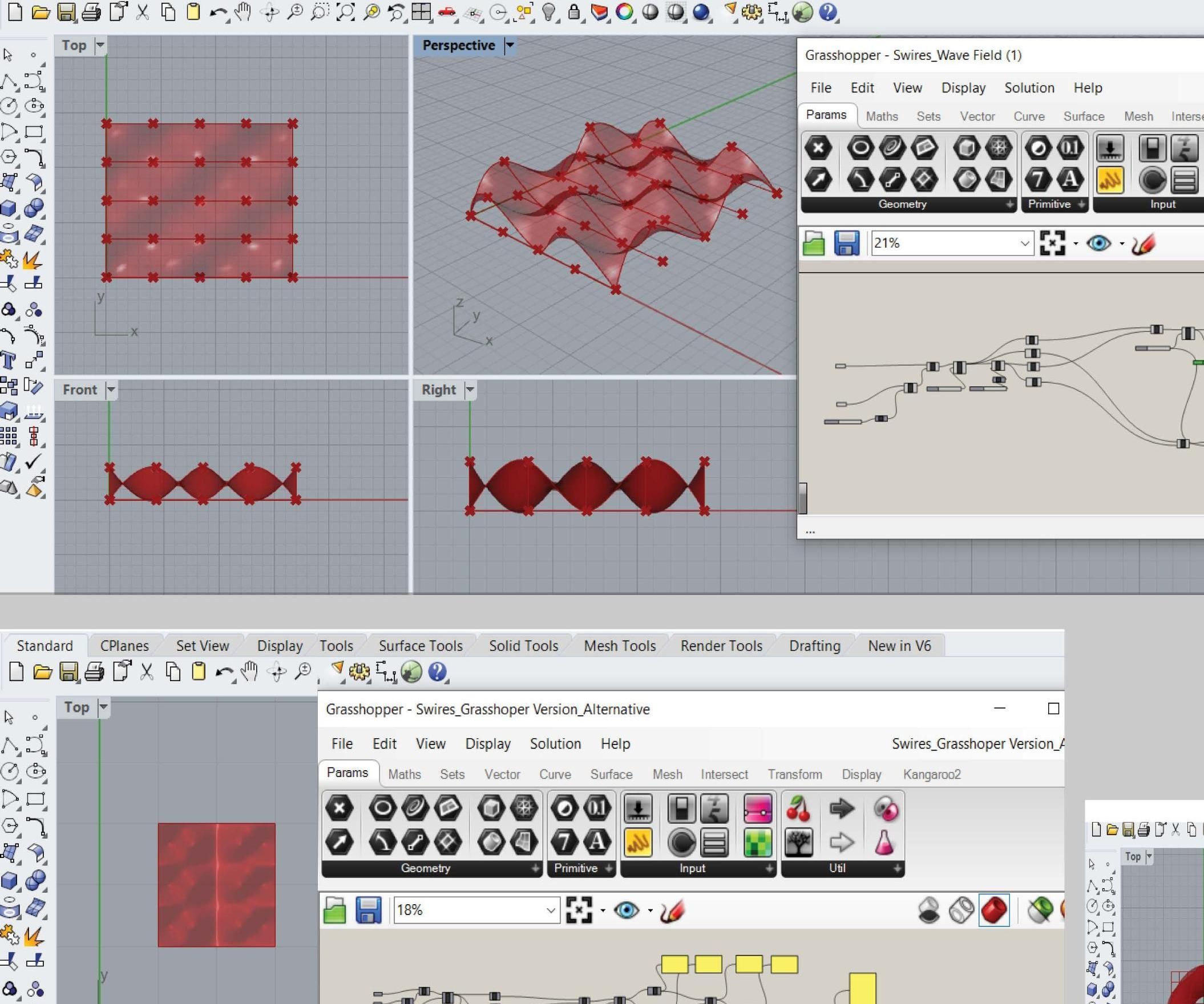Viewport: 1204px width, 1004px height.
Task: Select the pink flask Jar icon in Util
Action: click(x=884, y=843)
